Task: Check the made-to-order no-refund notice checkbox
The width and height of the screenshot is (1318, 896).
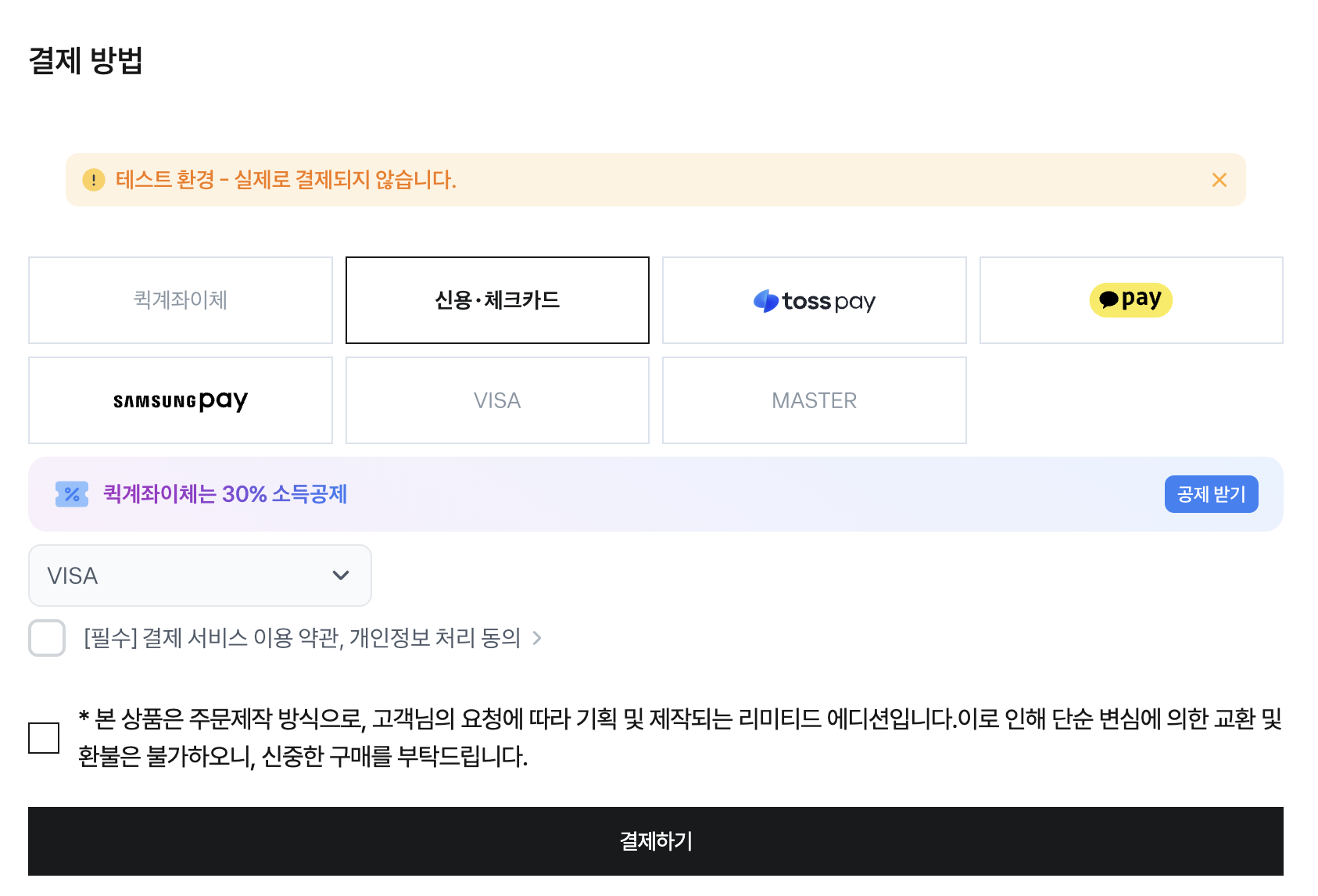Action: coord(44,737)
